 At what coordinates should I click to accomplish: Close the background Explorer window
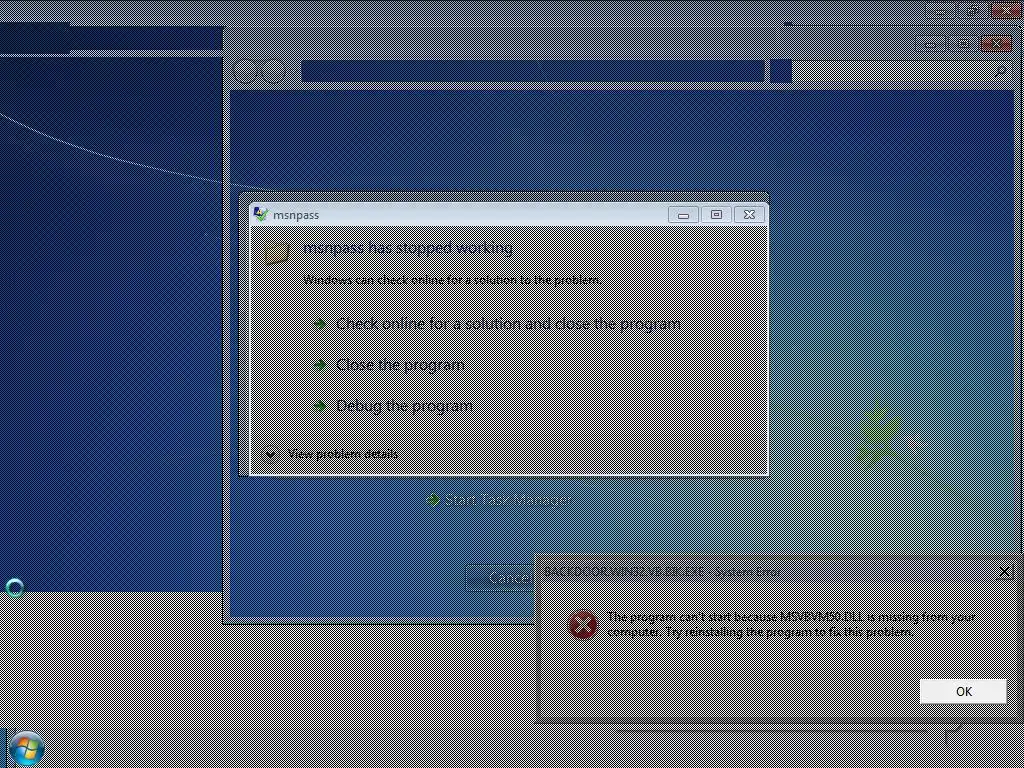(x=996, y=44)
